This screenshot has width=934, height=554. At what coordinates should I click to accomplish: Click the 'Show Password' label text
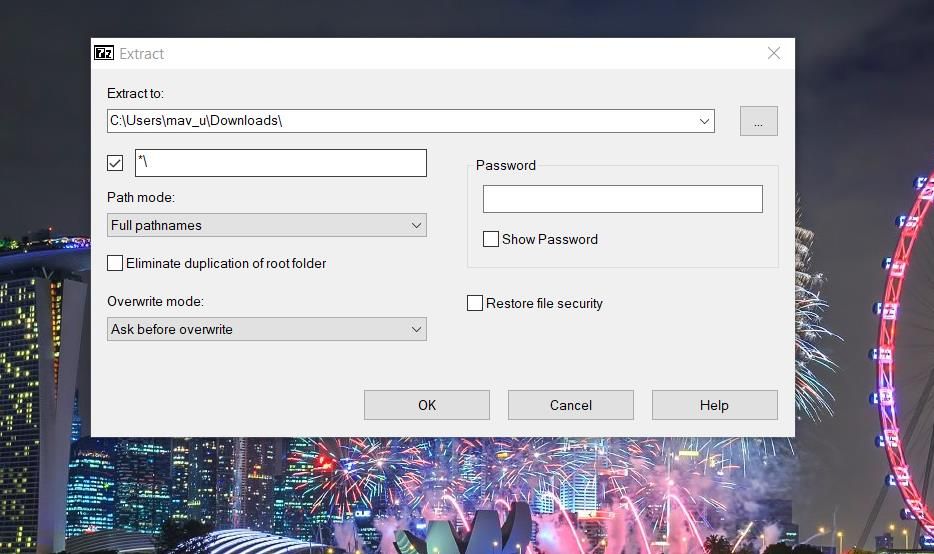click(550, 239)
